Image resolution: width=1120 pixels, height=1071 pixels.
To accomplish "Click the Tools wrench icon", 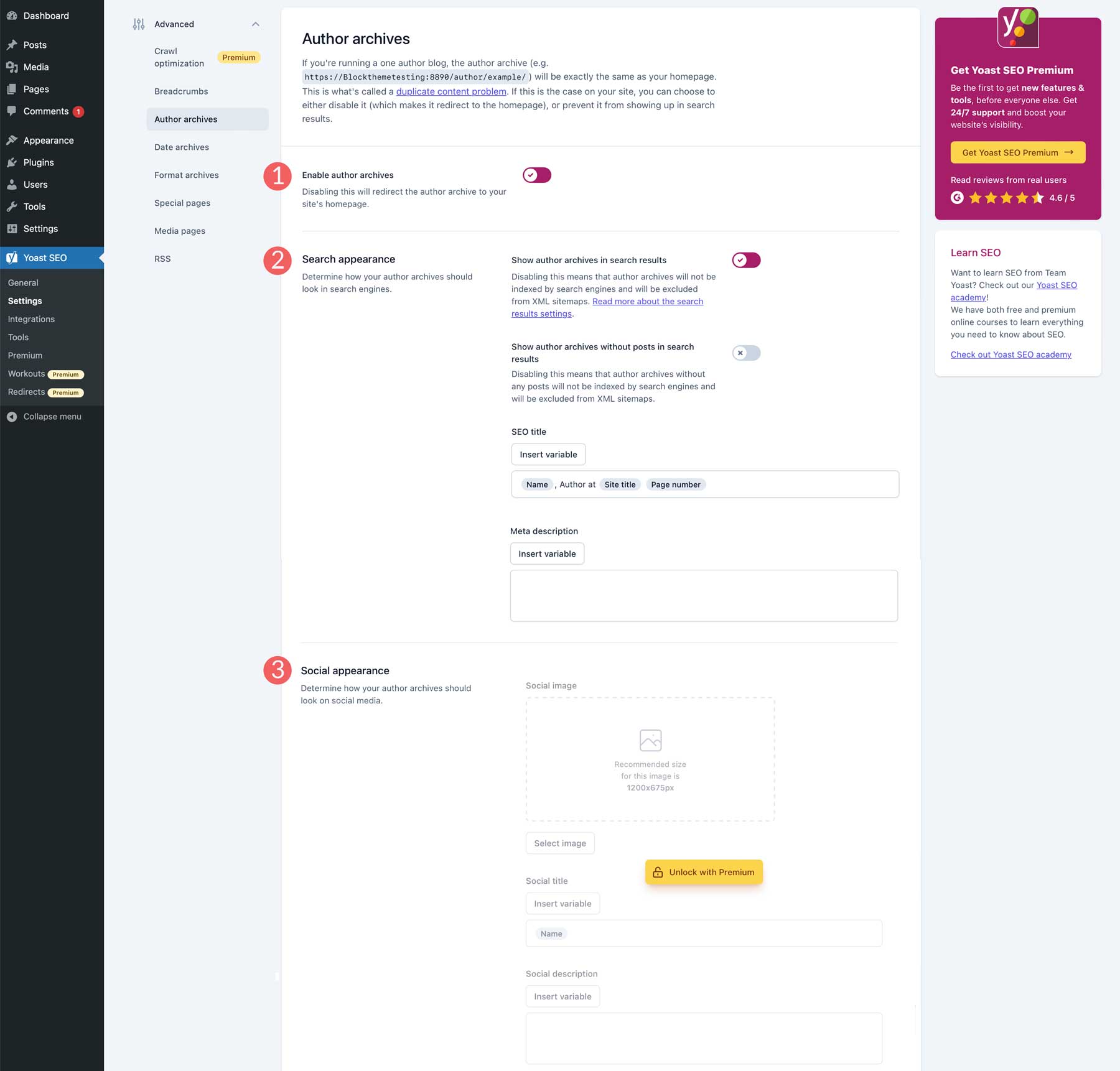I will (12, 206).
